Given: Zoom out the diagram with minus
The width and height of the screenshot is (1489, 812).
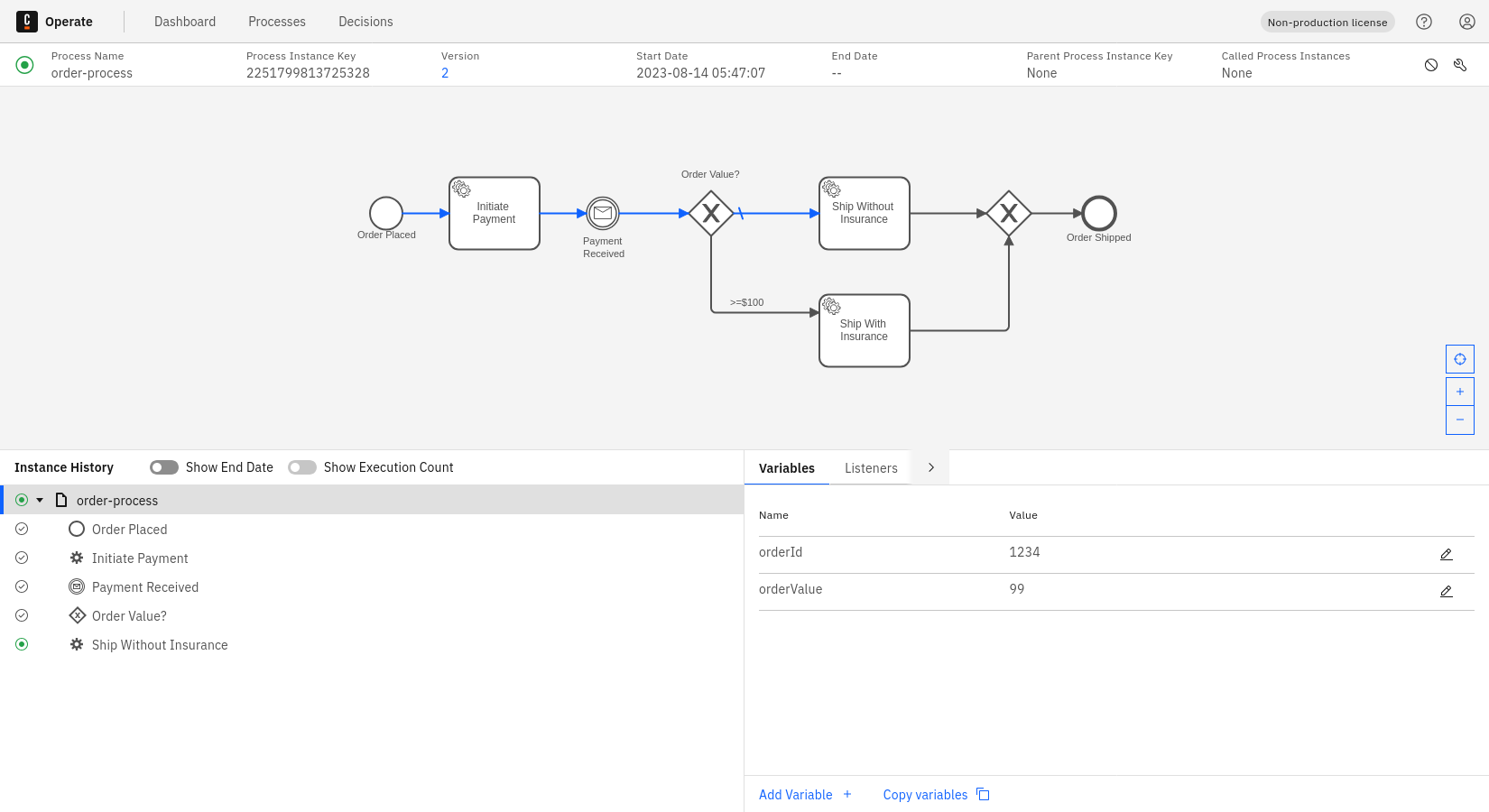Looking at the screenshot, I should (x=1460, y=420).
